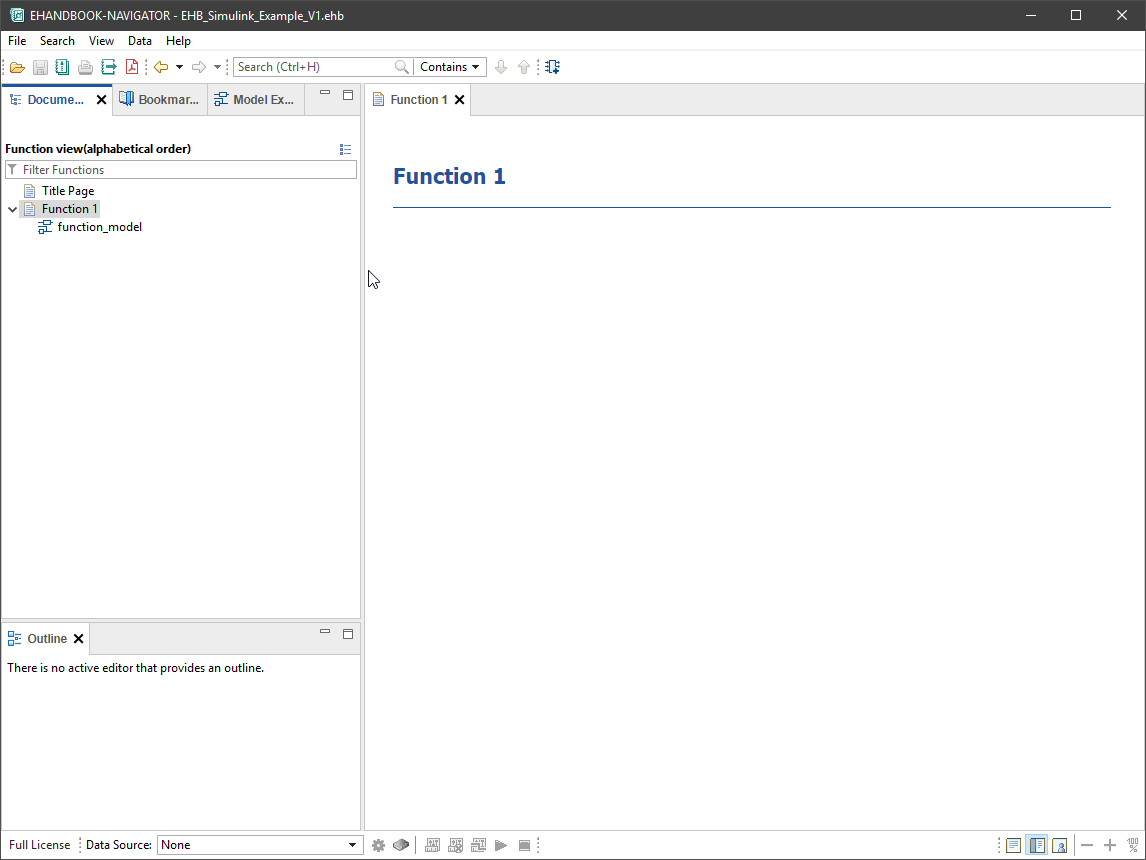
Task: Open the Data menu
Action: tap(140, 41)
